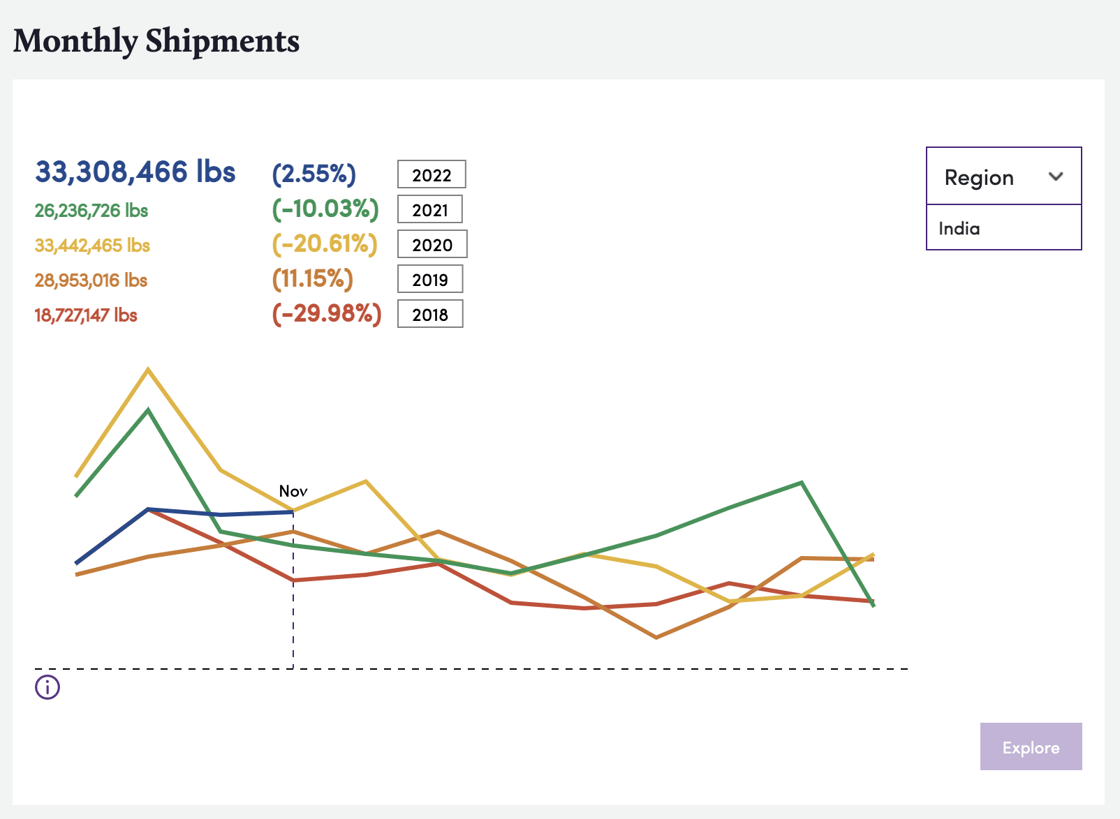
Task: Toggle the 2021 series visibility
Action: coord(430,209)
